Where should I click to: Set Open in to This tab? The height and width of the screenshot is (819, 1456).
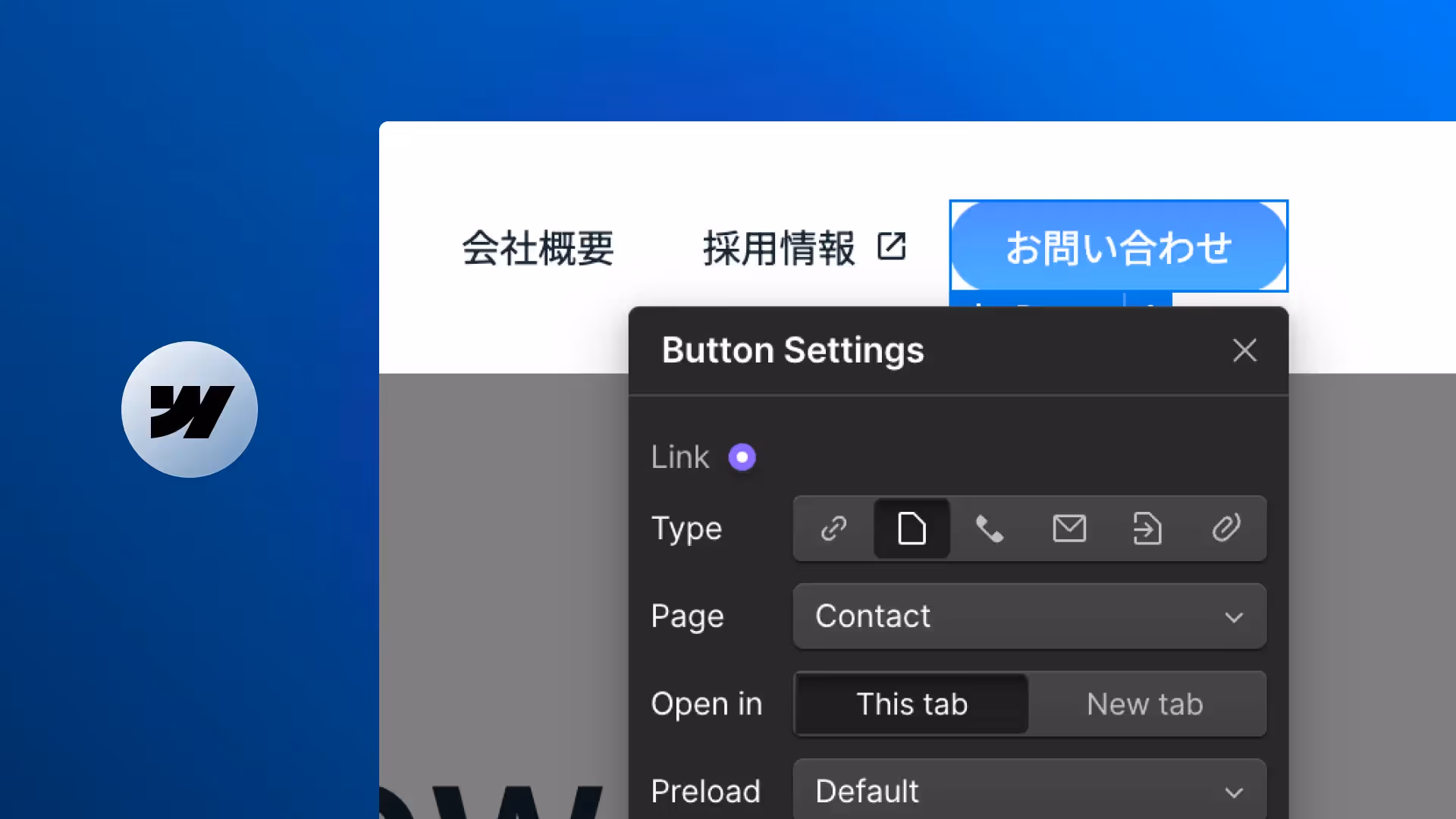pos(912,704)
